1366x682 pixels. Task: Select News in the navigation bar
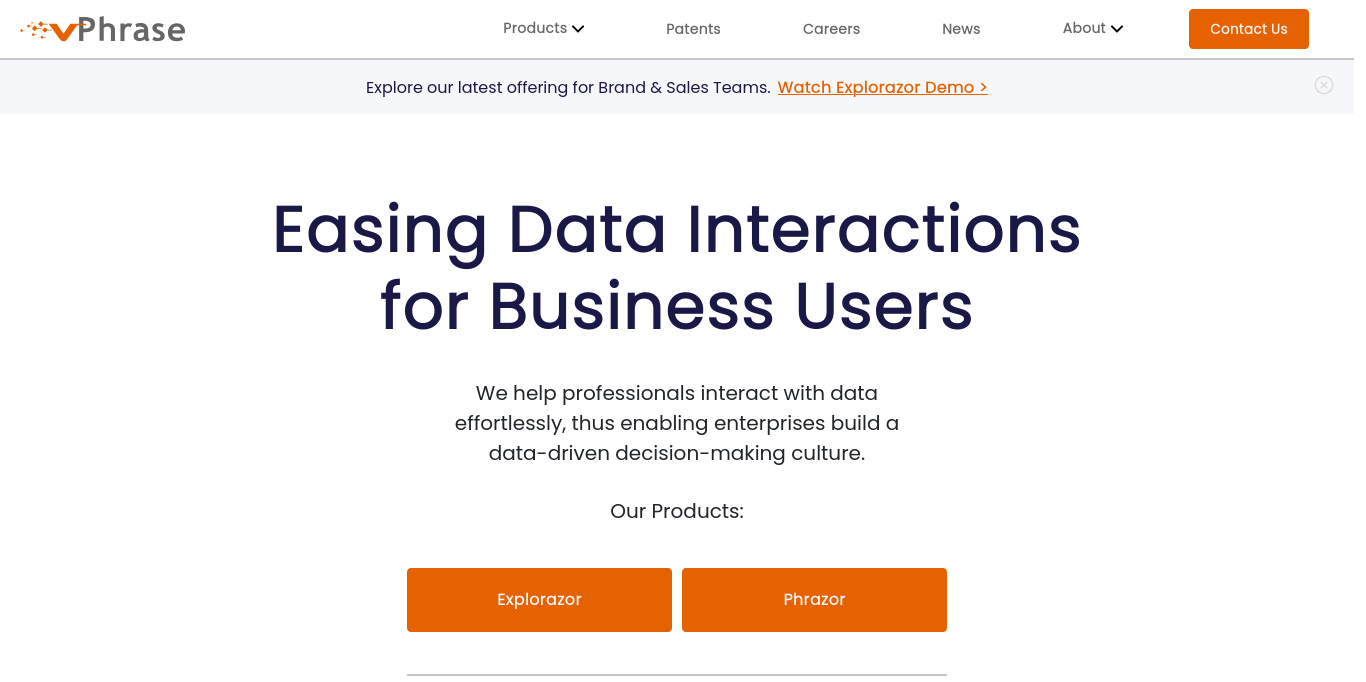click(x=961, y=29)
